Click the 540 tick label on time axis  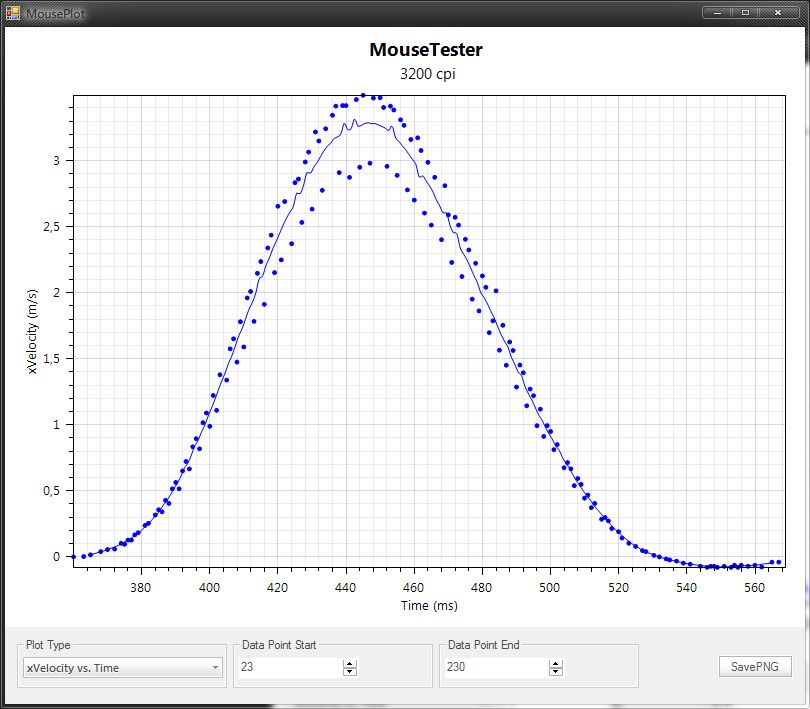click(x=687, y=588)
